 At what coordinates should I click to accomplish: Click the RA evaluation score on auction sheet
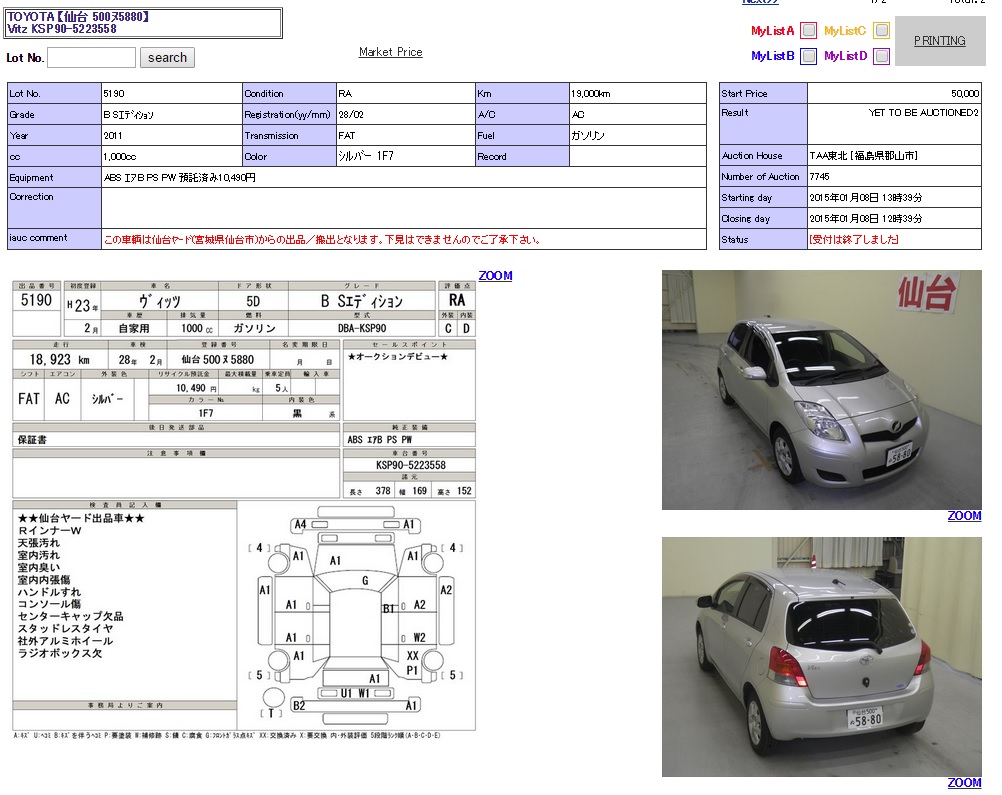(456, 300)
